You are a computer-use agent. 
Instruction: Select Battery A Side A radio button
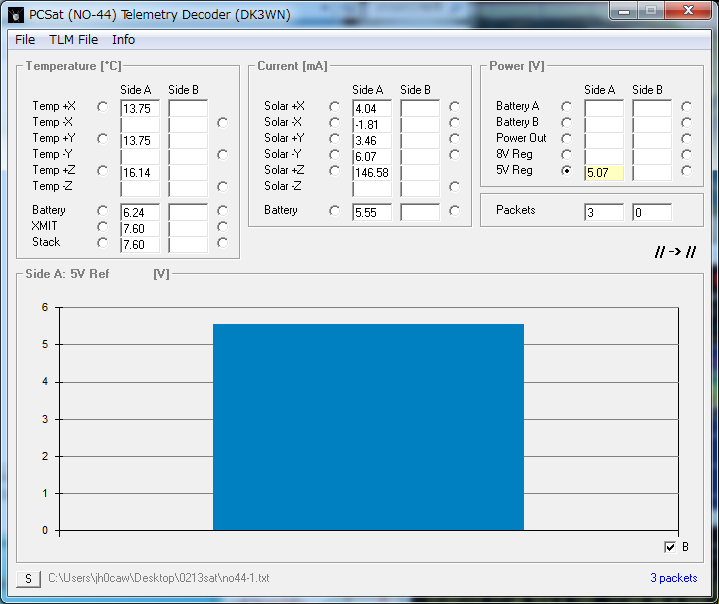pos(567,107)
